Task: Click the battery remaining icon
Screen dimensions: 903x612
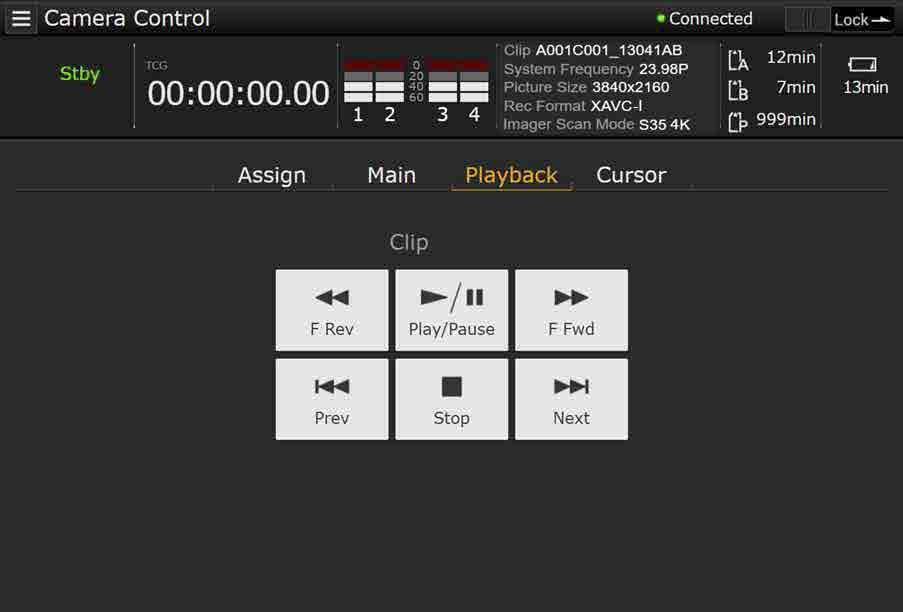Action: pos(862,64)
